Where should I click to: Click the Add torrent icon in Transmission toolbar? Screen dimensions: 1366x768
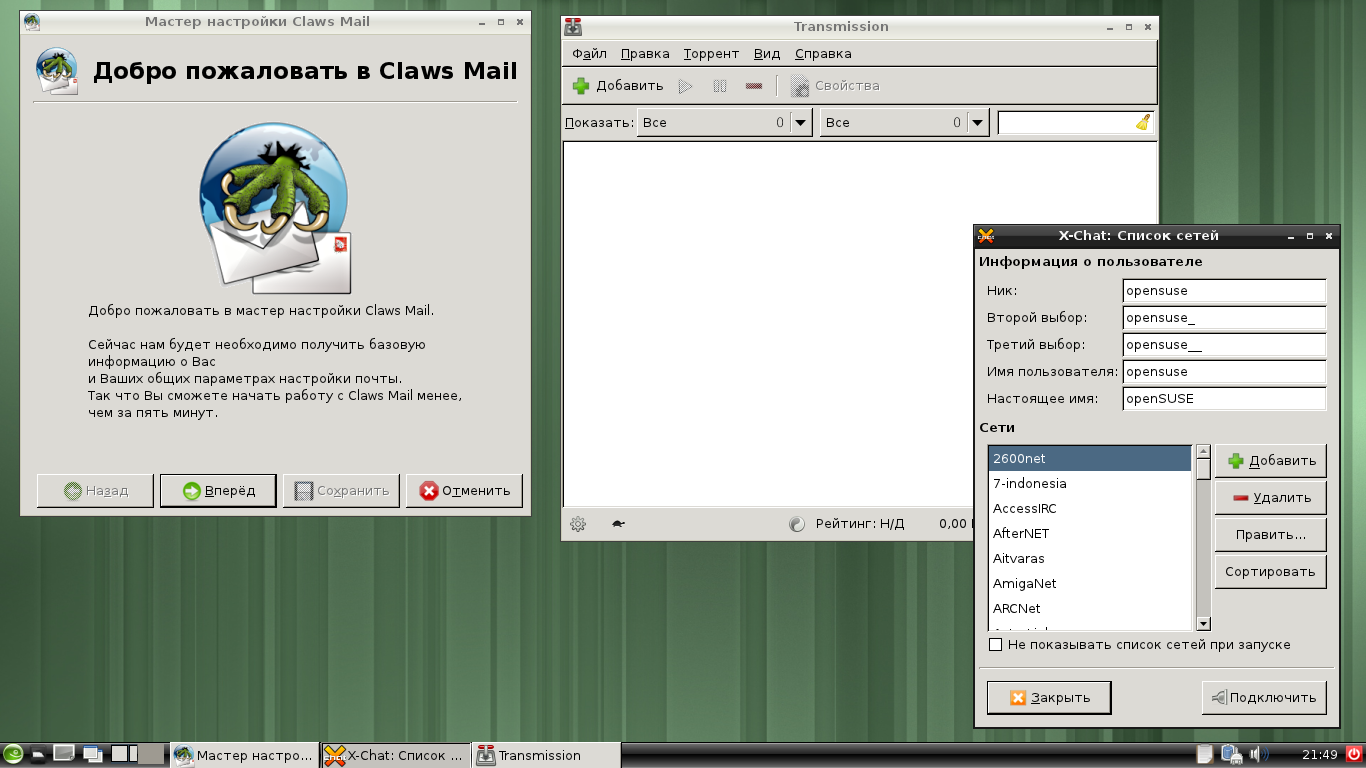(x=581, y=86)
